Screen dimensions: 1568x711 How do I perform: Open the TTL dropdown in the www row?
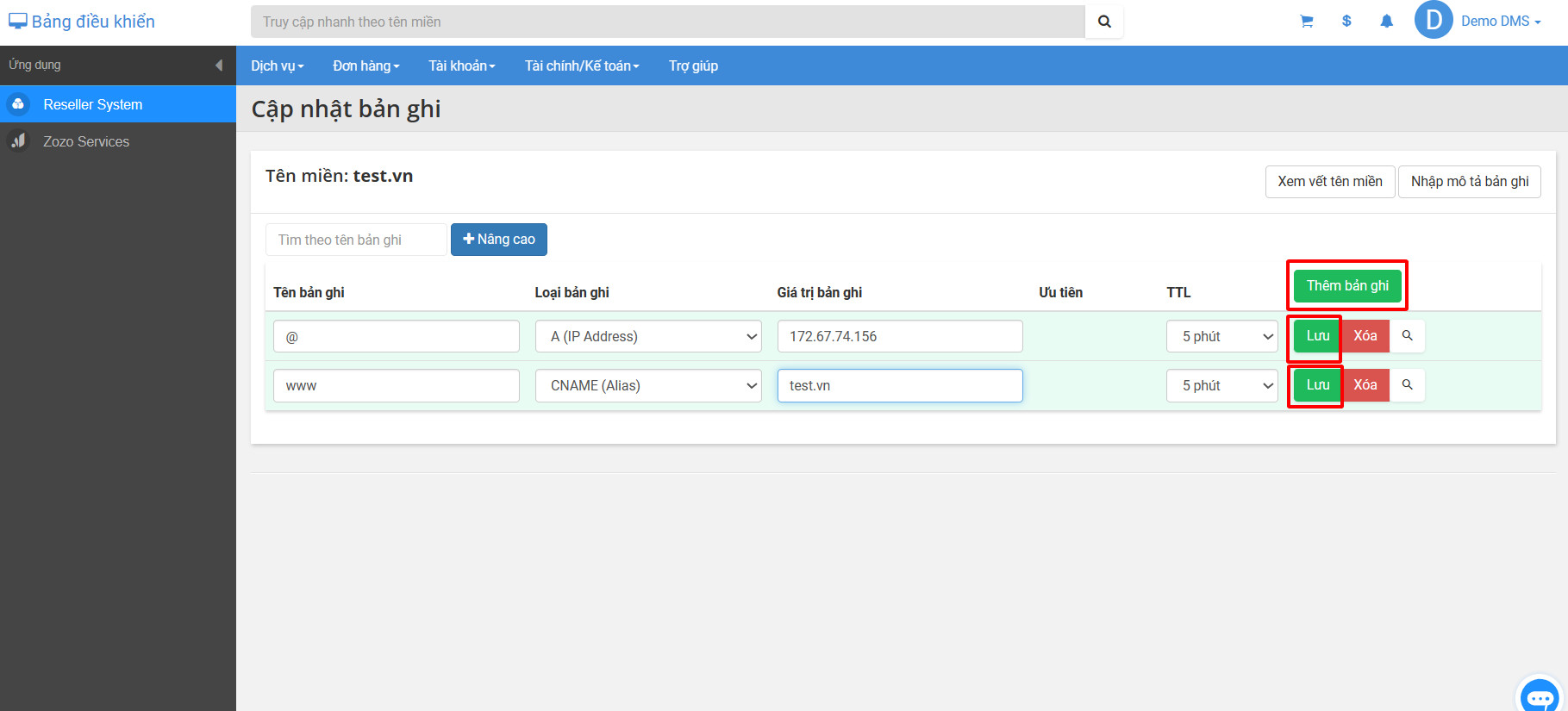click(x=1222, y=385)
